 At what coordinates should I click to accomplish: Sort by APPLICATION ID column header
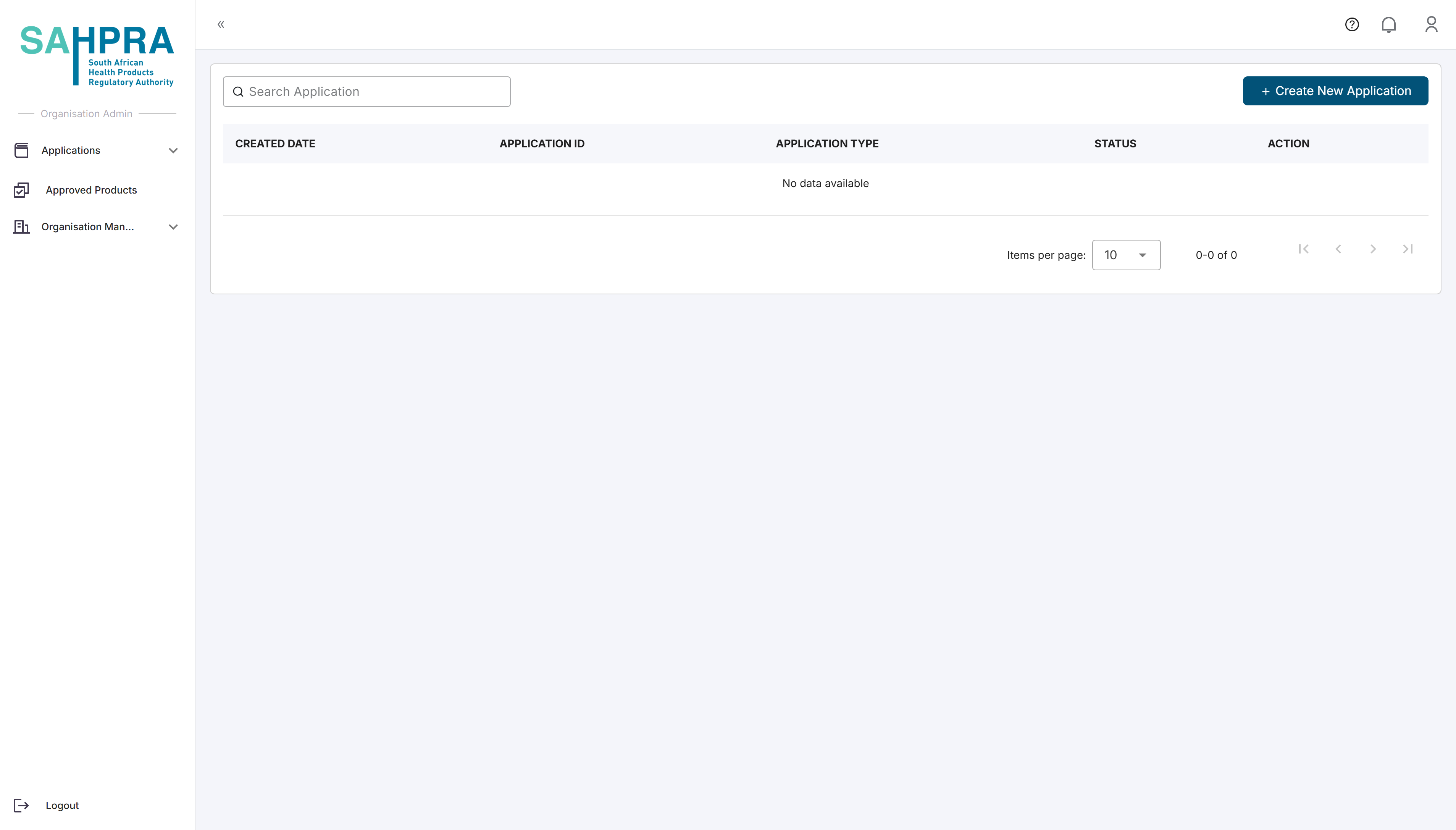tap(542, 144)
